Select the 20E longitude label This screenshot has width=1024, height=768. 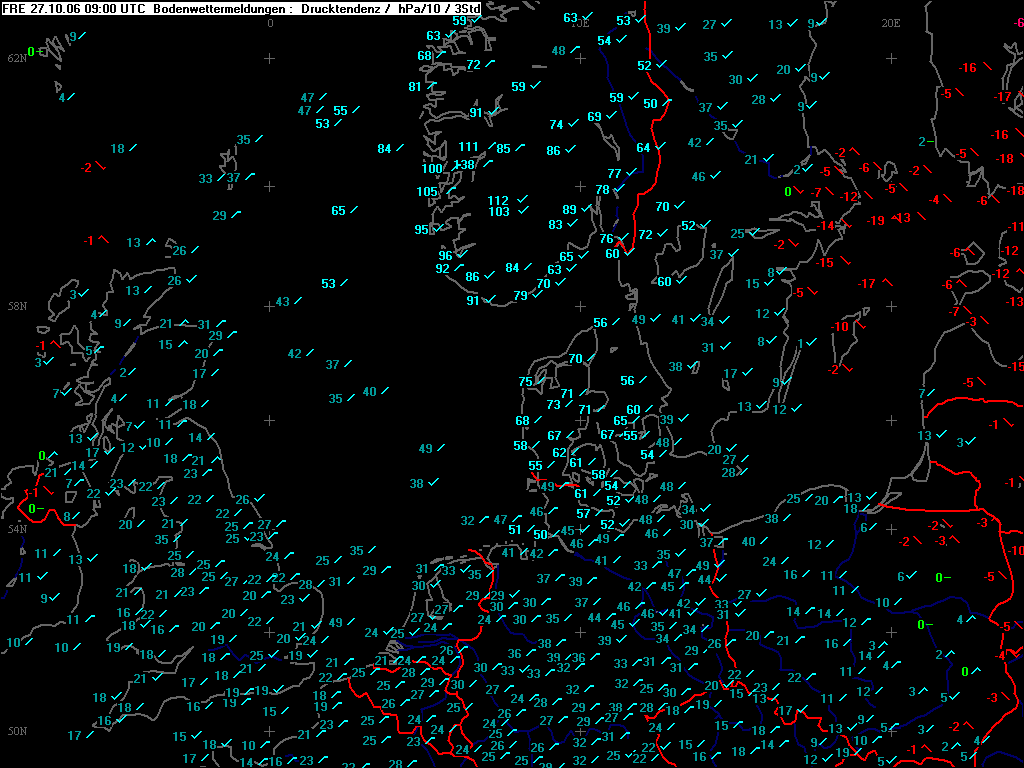point(891,23)
